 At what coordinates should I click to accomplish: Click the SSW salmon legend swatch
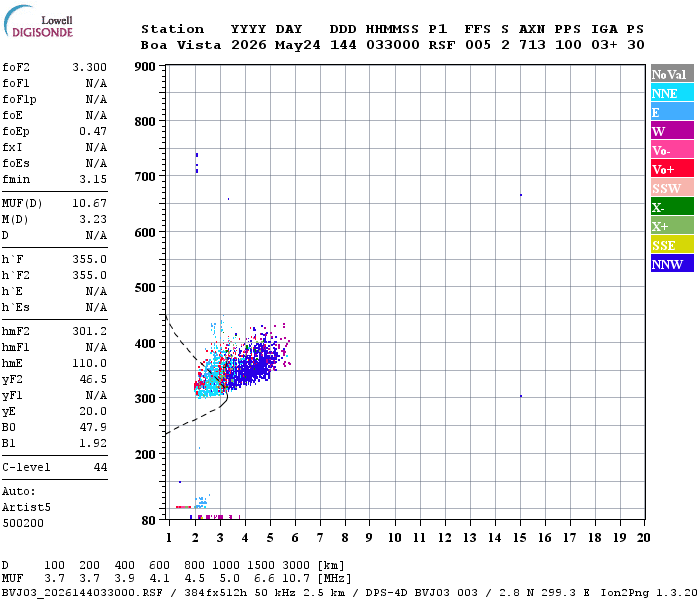coord(672,188)
